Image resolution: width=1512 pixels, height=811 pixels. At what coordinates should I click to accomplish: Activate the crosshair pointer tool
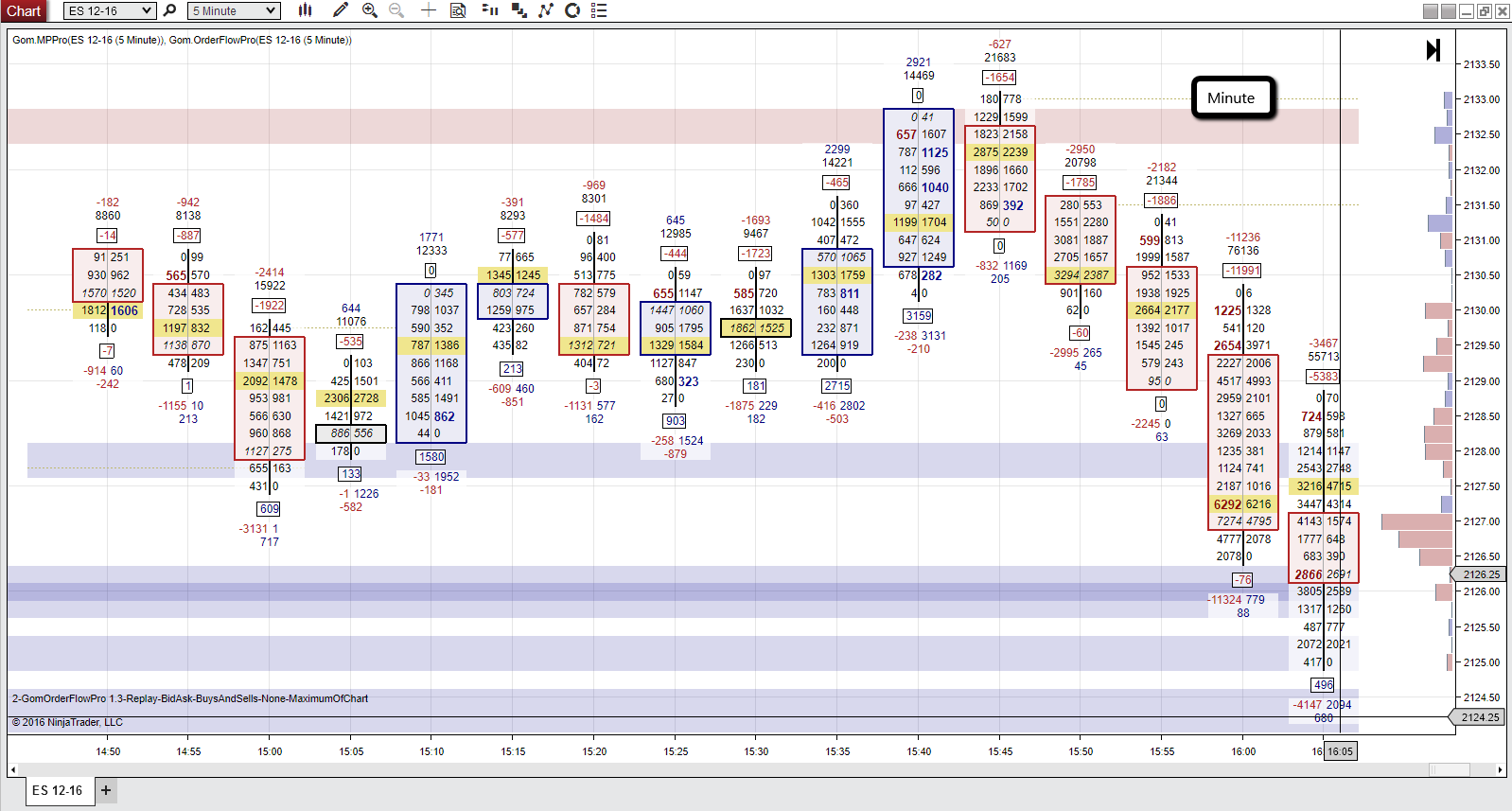(429, 10)
